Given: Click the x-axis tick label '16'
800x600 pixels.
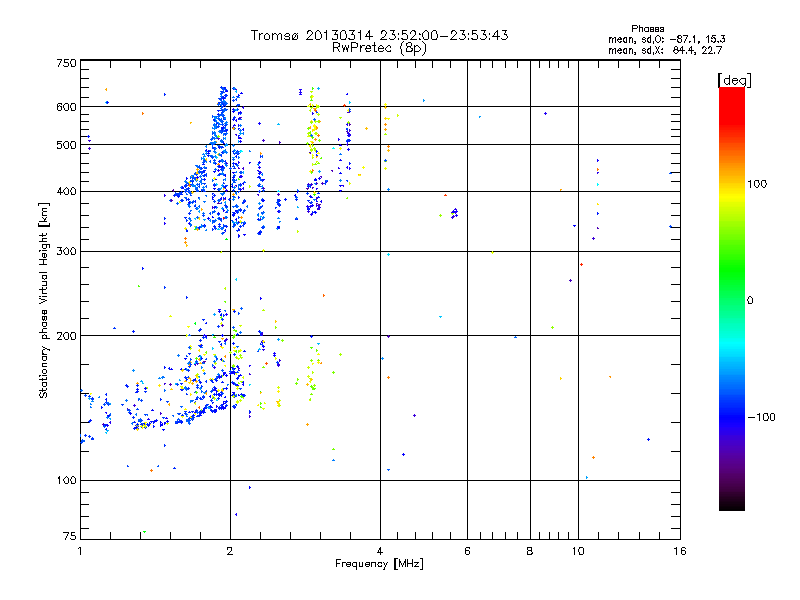Looking at the screenshot, I should 680,551.
